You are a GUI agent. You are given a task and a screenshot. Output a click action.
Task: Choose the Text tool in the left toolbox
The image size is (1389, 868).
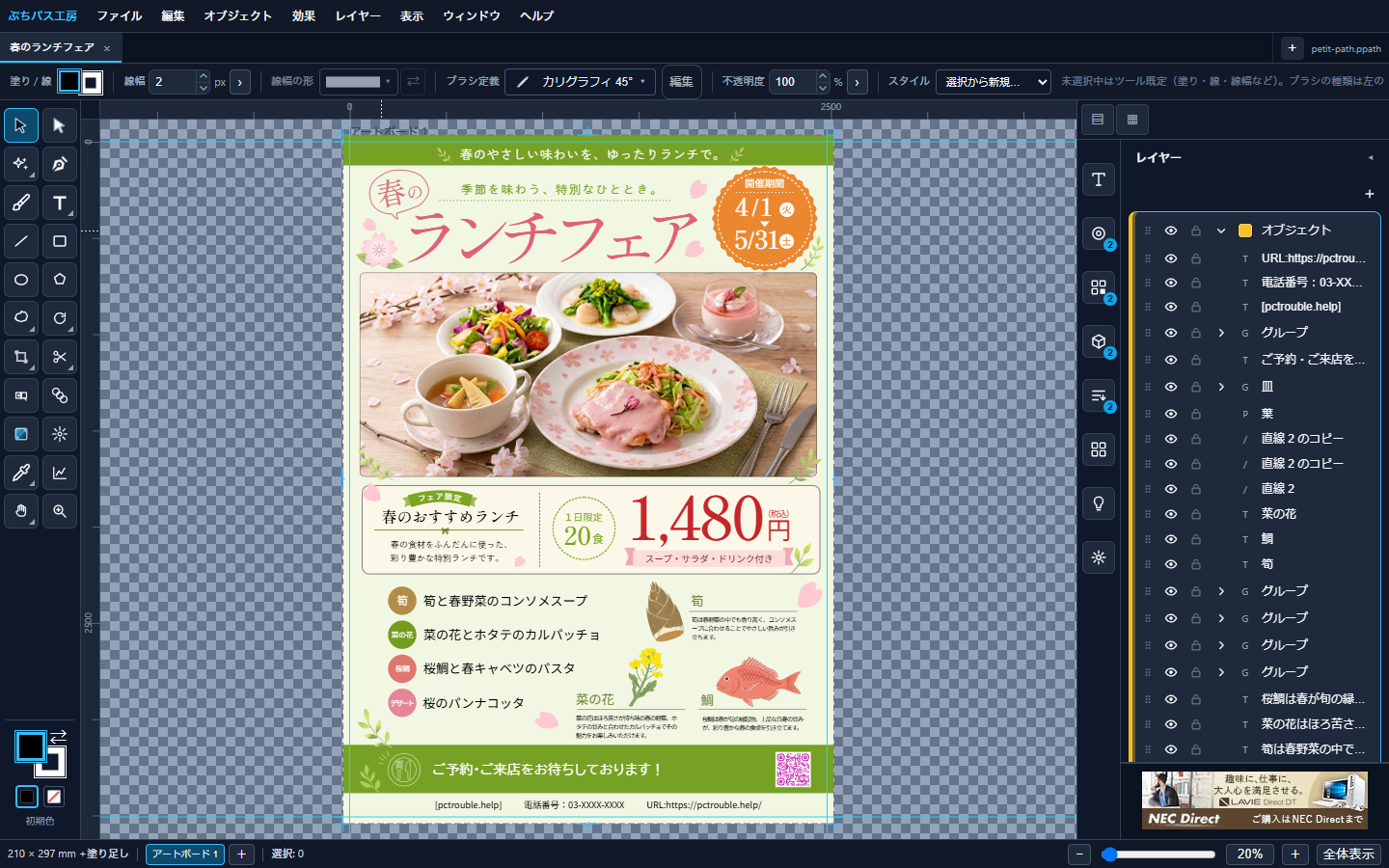[60, 203]
